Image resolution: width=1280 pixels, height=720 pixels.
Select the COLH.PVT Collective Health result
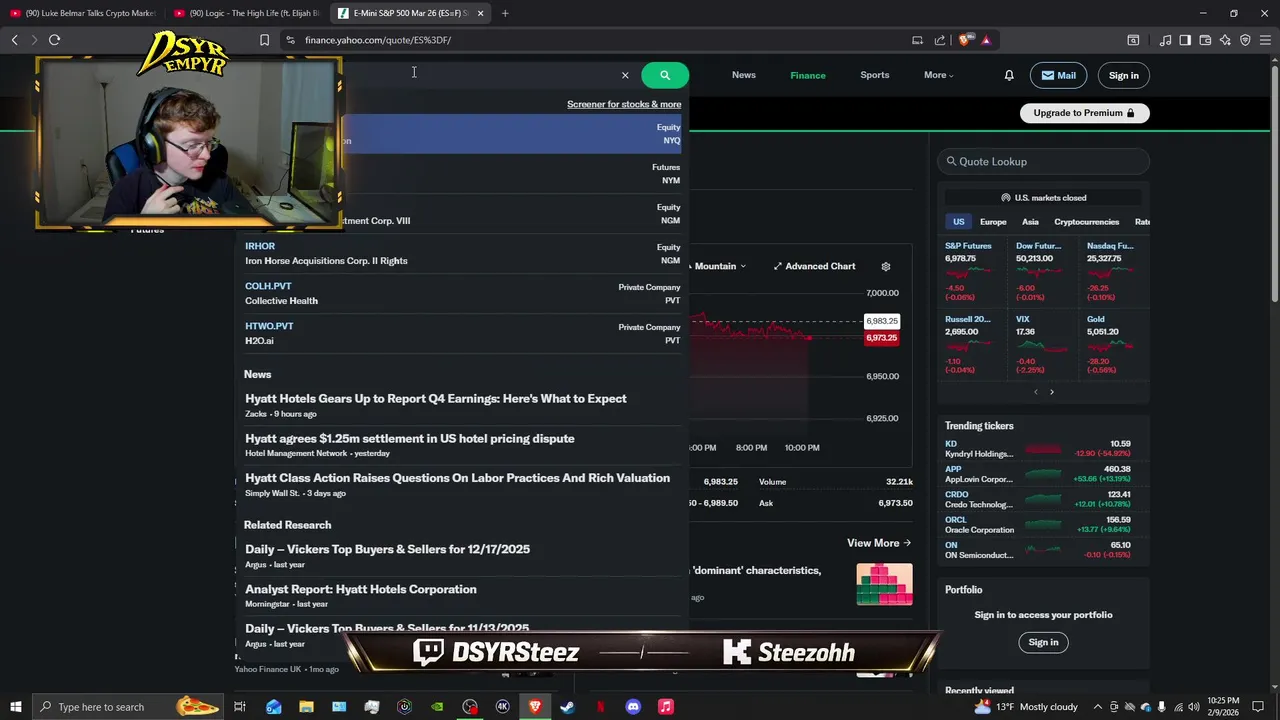(x=462, y=293)
